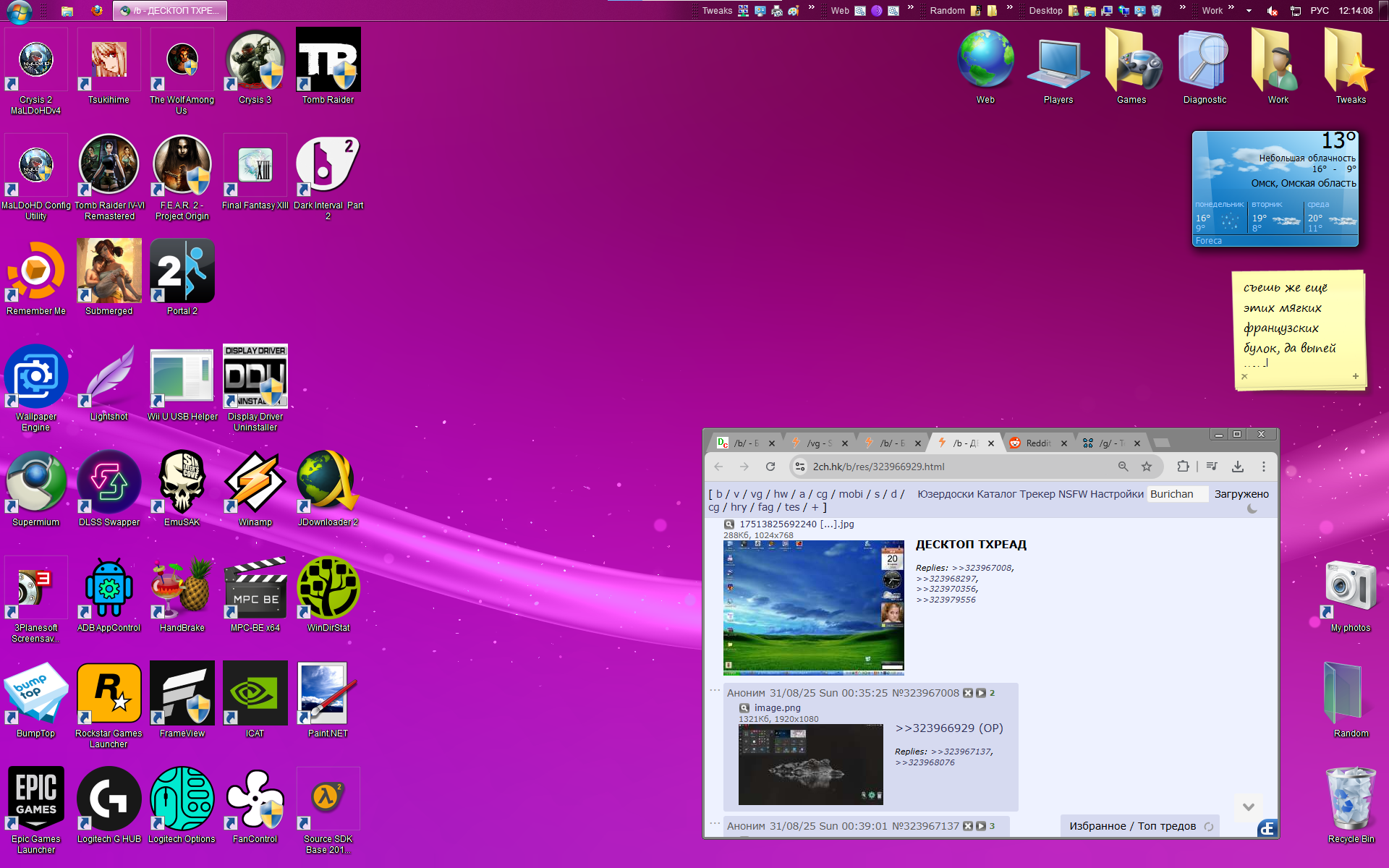Expand the Desktop toolbar overflow chevron
Viewport: 1389px width, 868px height.
[x=1183, y=8]
